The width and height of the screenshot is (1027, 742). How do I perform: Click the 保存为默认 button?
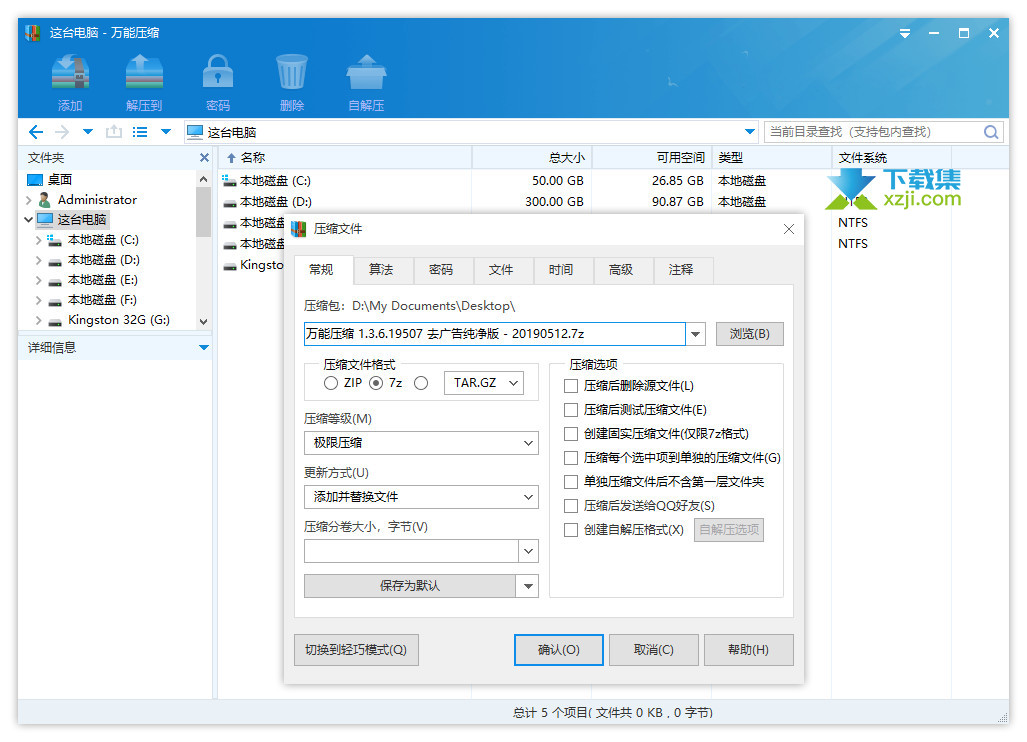[x=410, y=586]
